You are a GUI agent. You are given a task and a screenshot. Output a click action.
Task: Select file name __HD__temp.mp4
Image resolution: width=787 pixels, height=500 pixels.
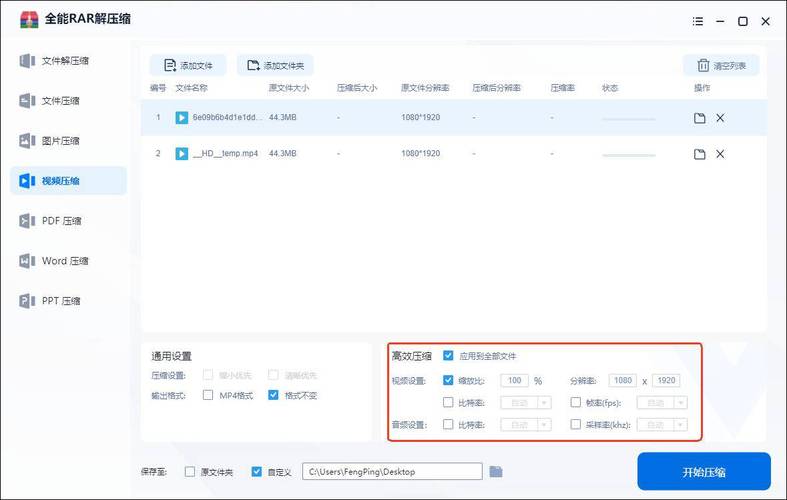coord(225,154)
